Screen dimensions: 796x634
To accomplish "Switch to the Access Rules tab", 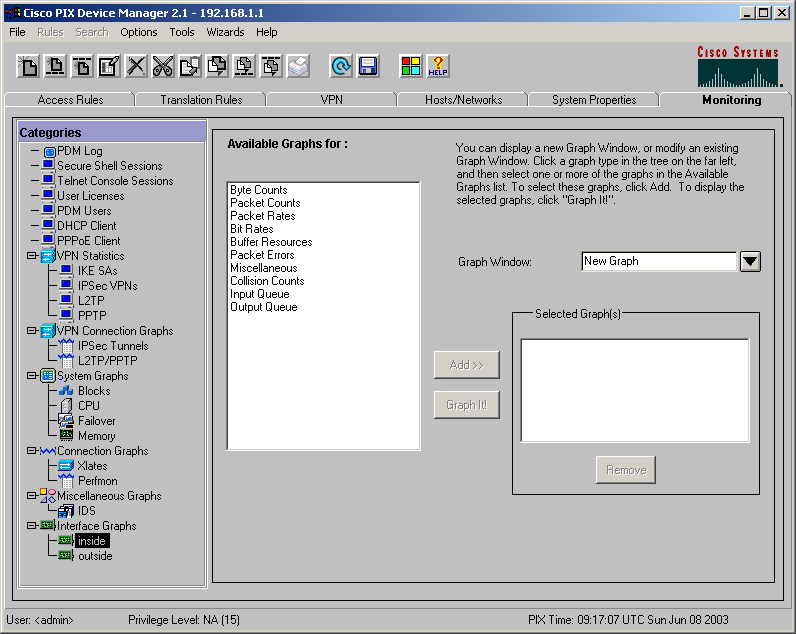I will click(70, 100).
